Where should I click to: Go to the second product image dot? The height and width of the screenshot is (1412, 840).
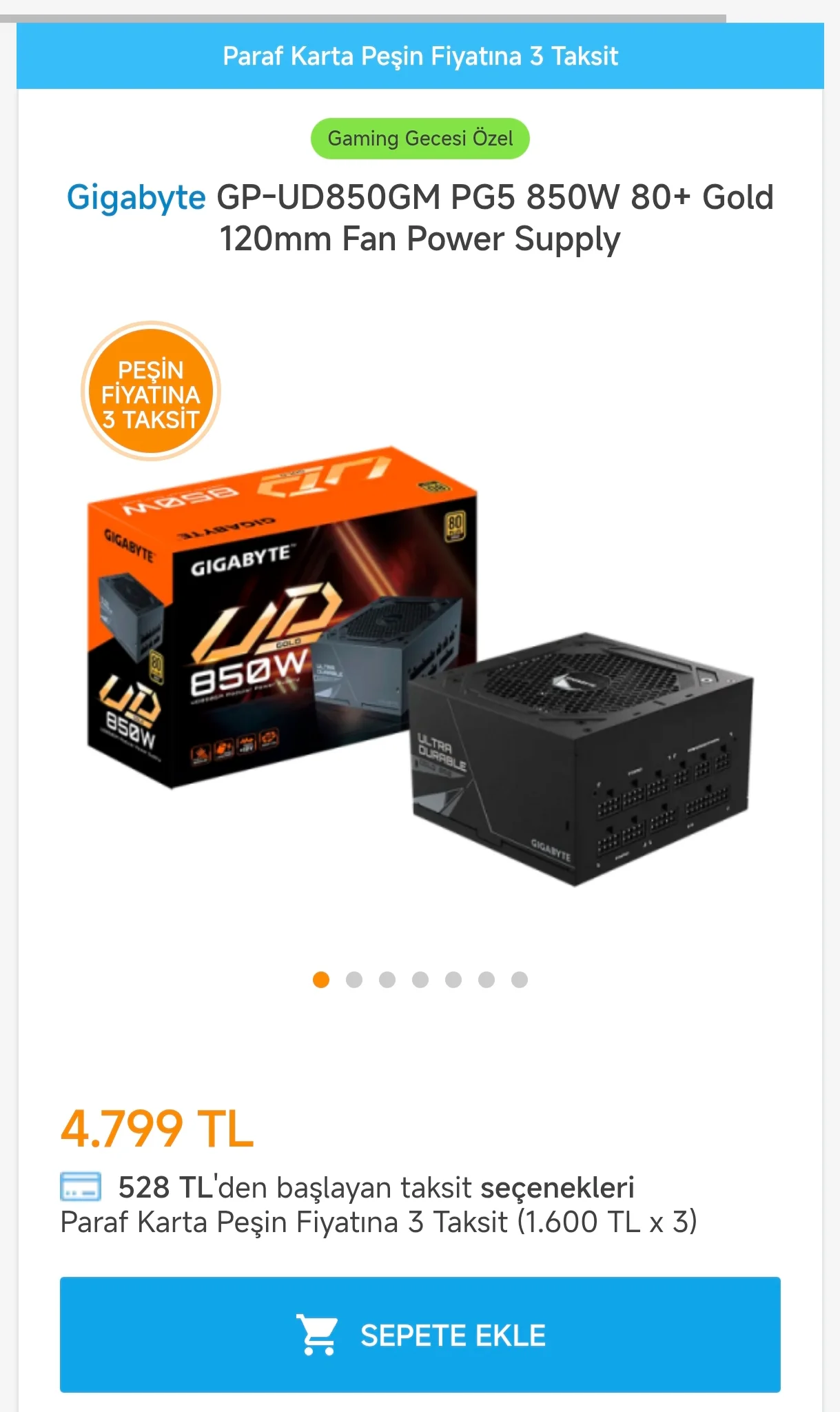point(354,980)
